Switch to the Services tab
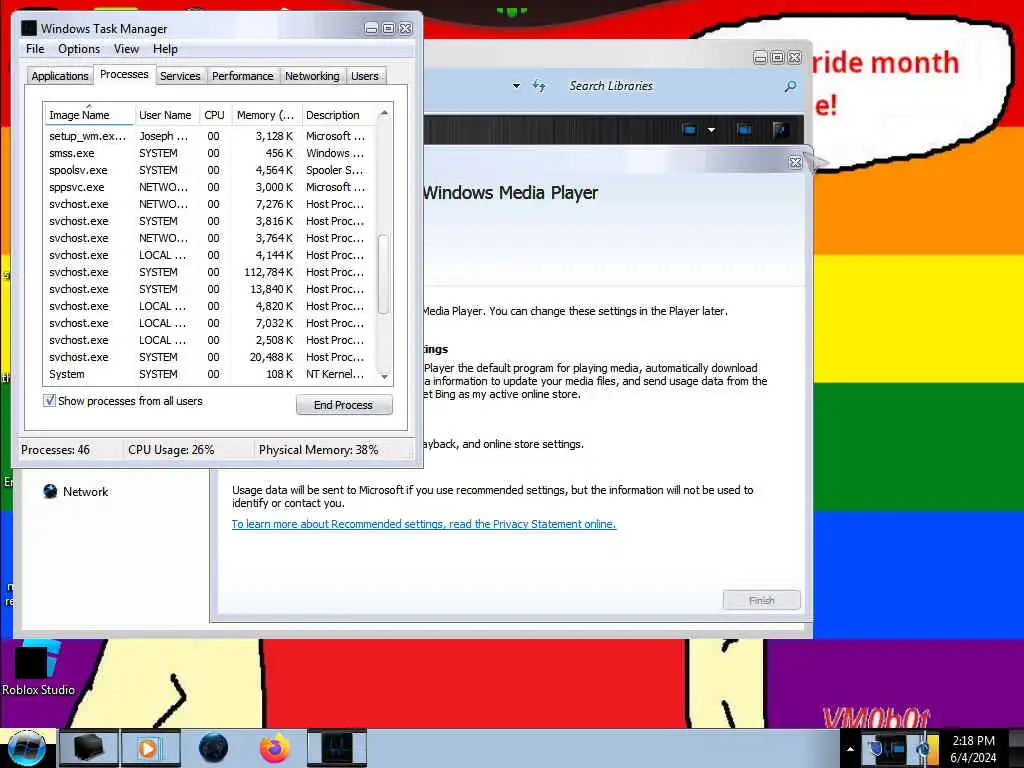Viewport: 1024px width, 768px height. [180, 76]
